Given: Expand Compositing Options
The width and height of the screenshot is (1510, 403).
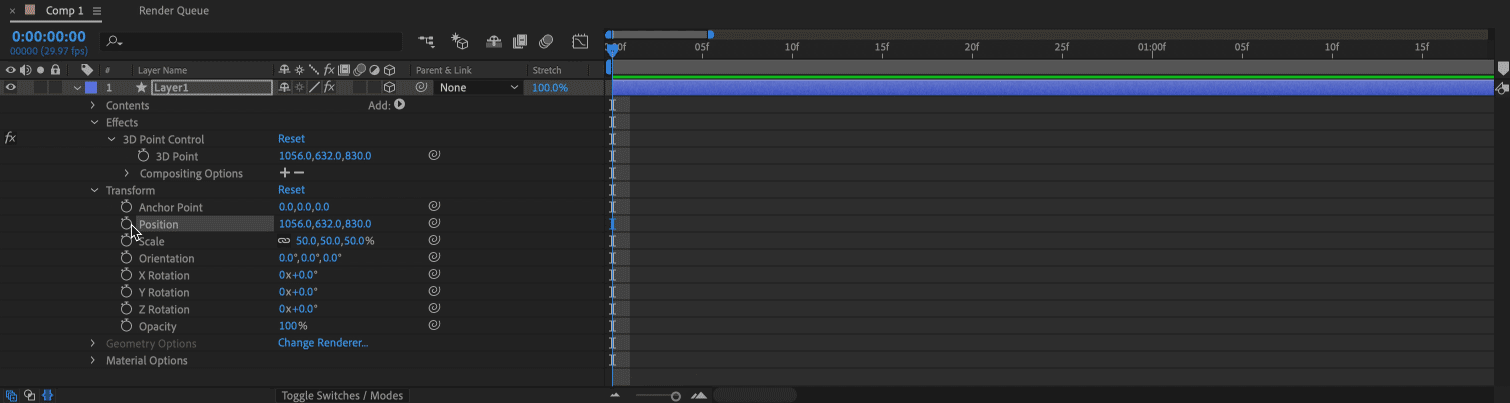Looking at the screenshot, I should (x=127, y=173).
